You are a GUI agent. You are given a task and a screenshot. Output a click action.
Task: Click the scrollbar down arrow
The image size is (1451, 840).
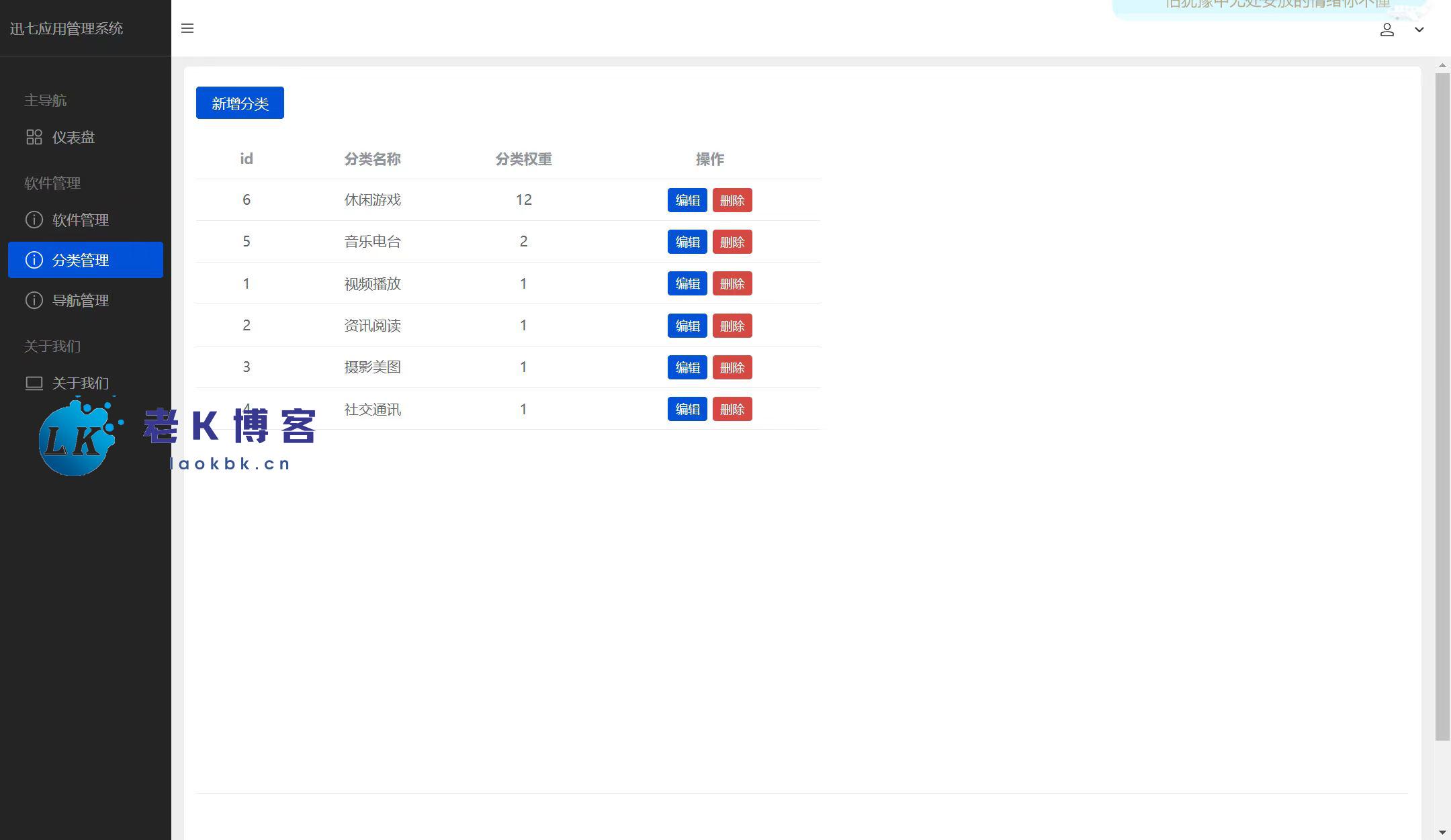coord(1442,833)
